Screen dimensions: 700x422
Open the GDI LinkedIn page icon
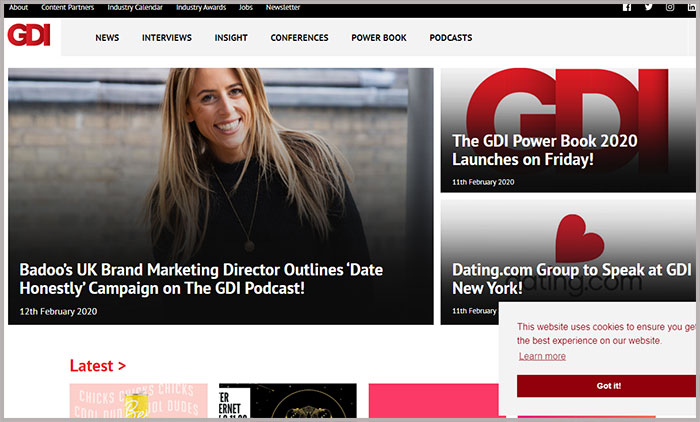tap(692, 7)
